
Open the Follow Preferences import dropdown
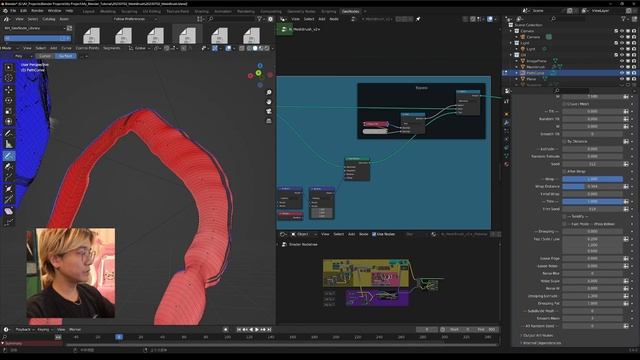coord(135,19)
